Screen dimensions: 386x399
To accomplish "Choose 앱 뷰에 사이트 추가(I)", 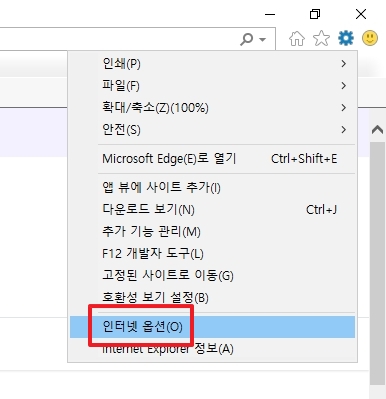I will click(213, 187).
